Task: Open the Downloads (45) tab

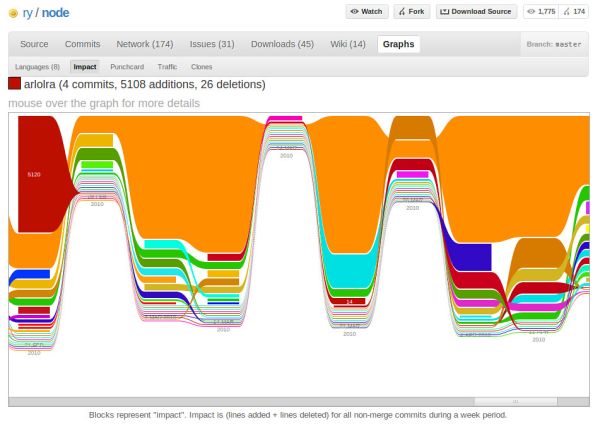Action: pyautogui.click(x=282, y=44)
